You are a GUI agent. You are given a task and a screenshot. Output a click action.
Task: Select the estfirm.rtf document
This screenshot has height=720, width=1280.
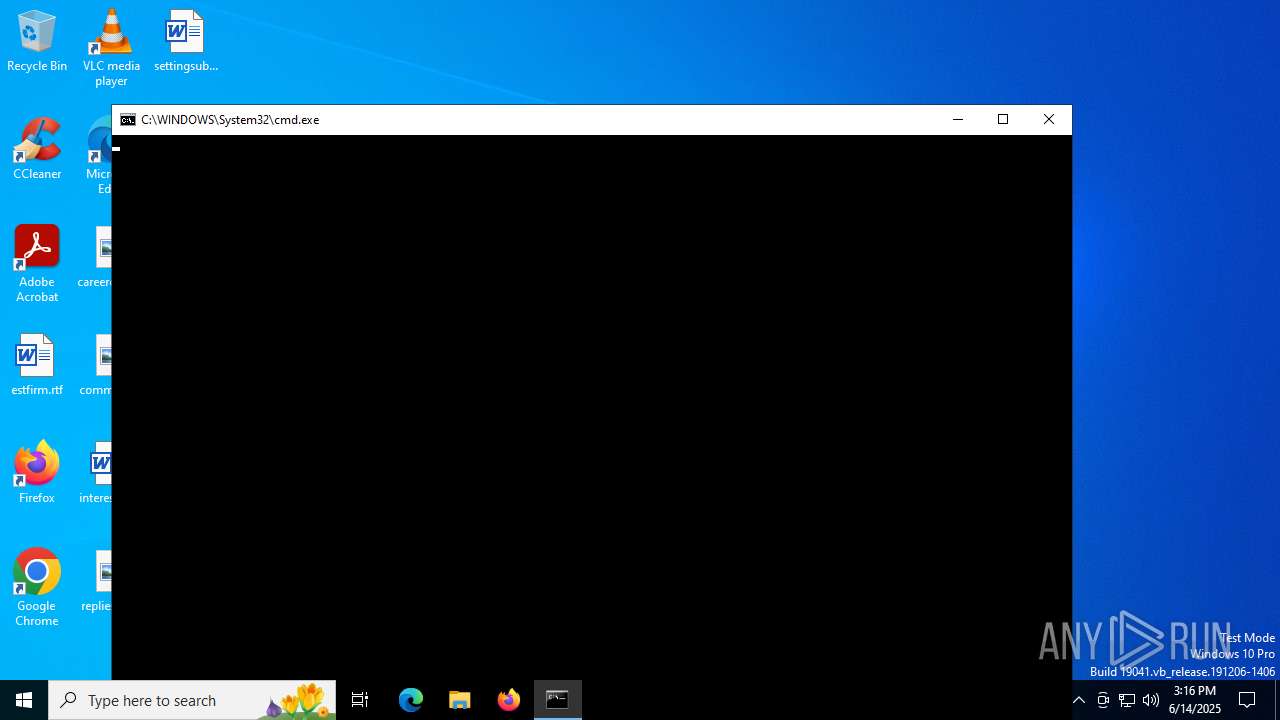pyautogui.click(x=37, y=365)
